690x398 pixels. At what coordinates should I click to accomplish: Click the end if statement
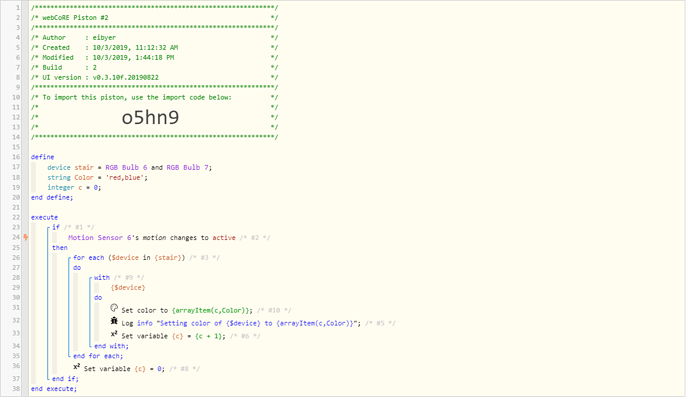coord(65,379)
